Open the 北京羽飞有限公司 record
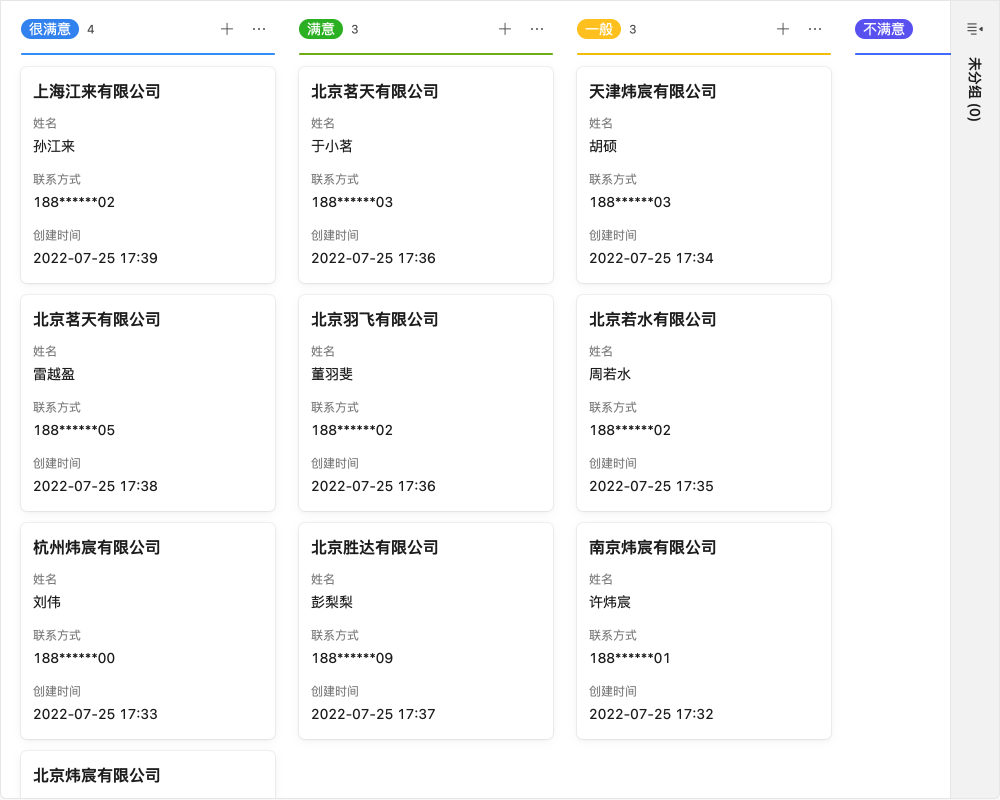Image resolution: width=1000 pixels, height=800 pixels. (x=425, y=403)
